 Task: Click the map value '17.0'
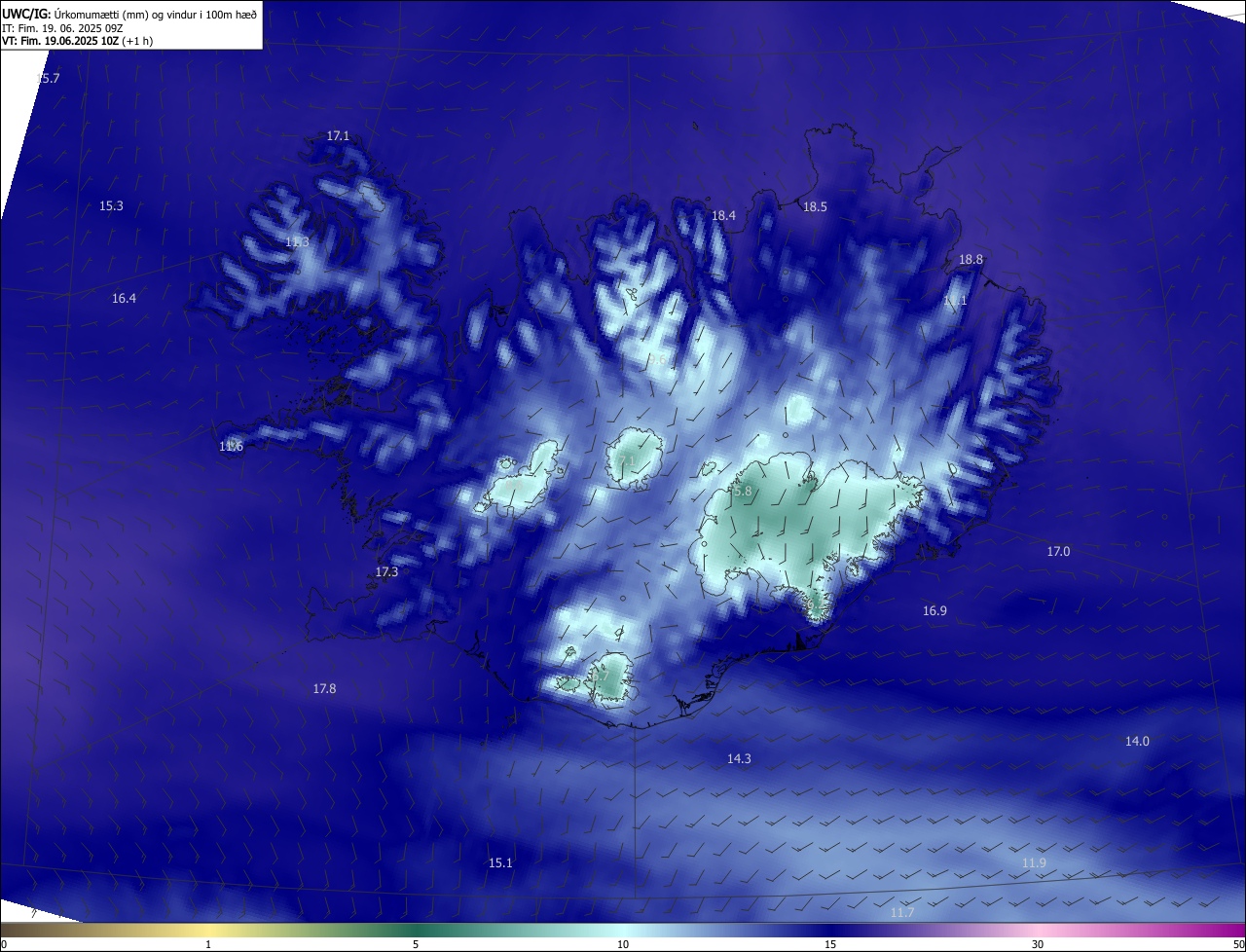click(1058, 552)
